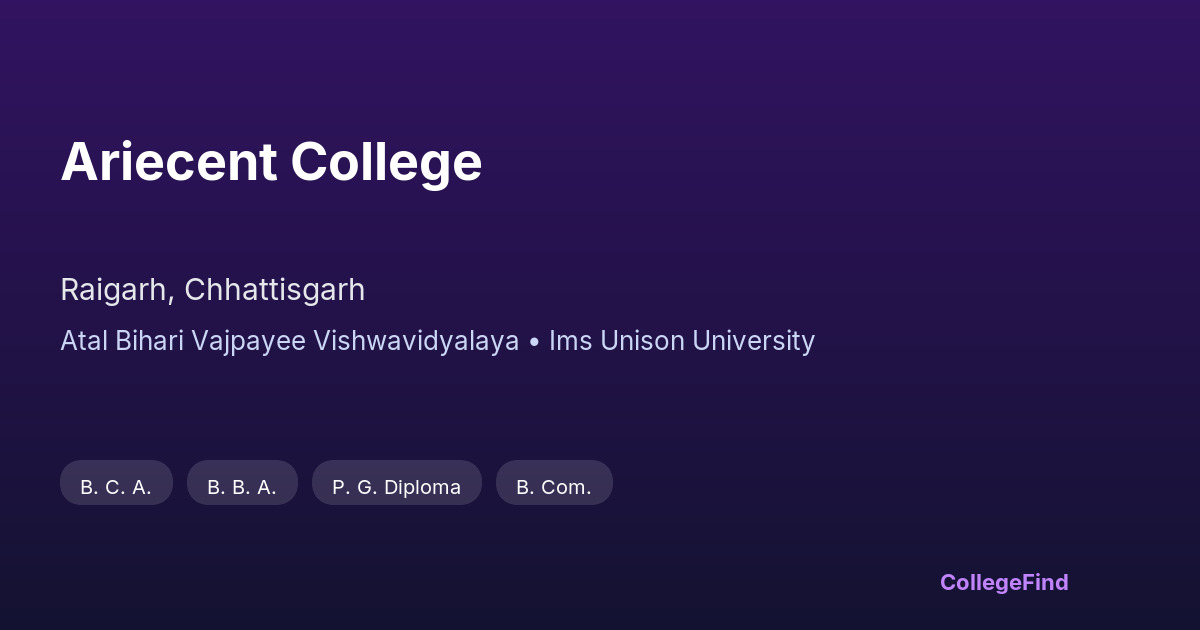1200x630 pixels.
Task: Click the Find part of the CollegeFind logo
Action: tap(1047, 582)
